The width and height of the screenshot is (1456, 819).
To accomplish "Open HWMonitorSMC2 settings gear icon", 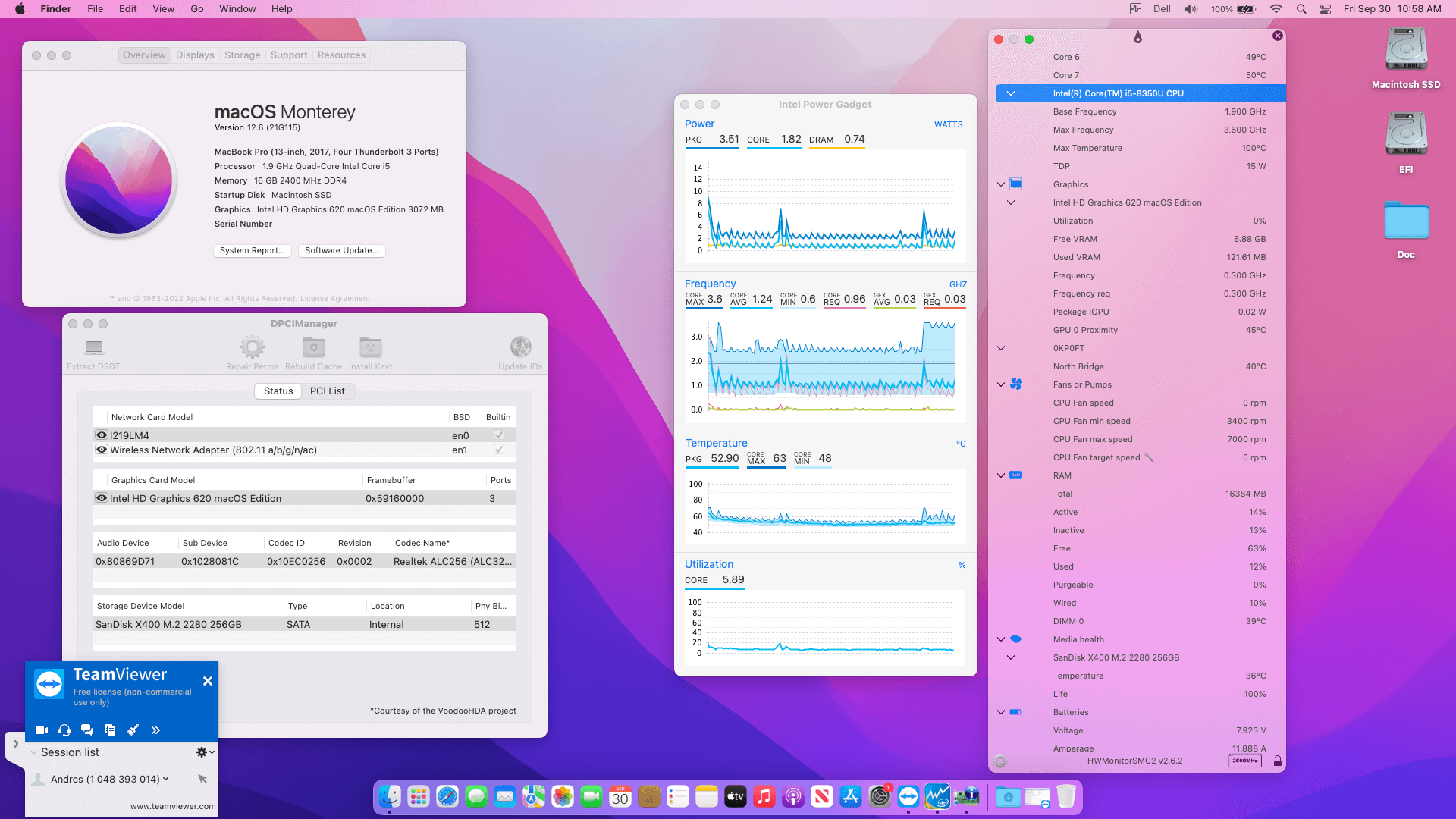I will tap(1001, 761).
